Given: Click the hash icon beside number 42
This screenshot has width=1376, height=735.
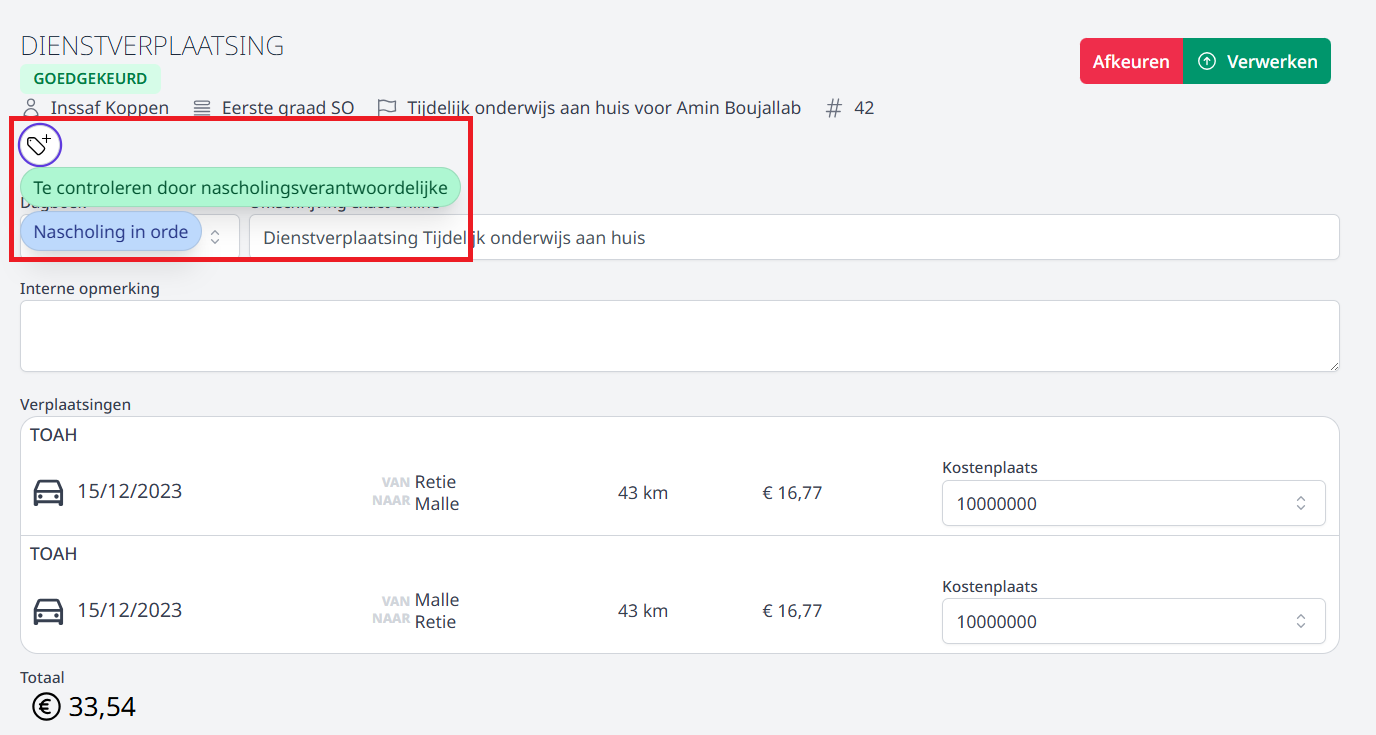Looking at the screenshot, I should pos(834,107).
